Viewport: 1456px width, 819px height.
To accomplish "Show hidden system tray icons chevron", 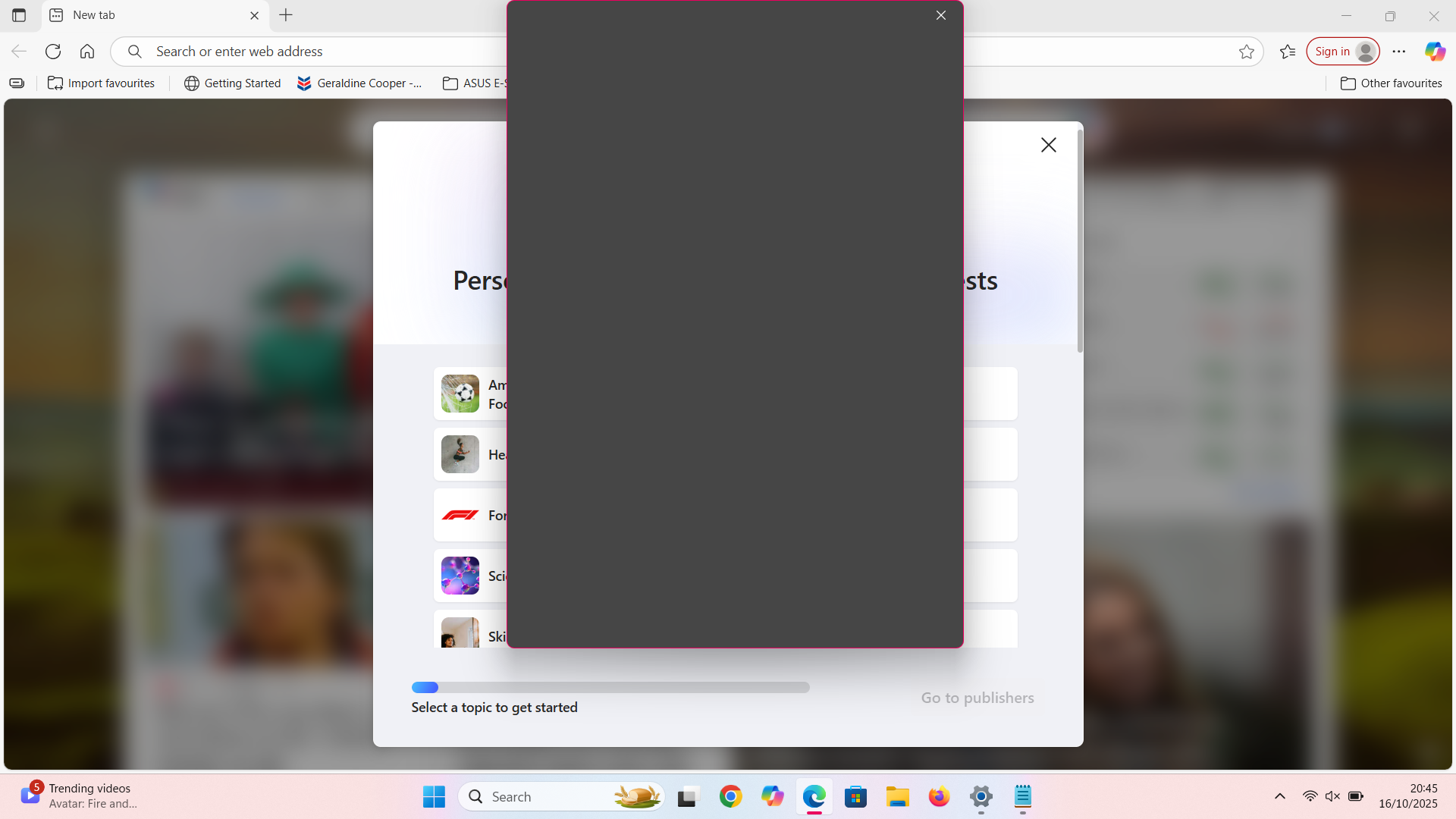I will (1280, 796).
